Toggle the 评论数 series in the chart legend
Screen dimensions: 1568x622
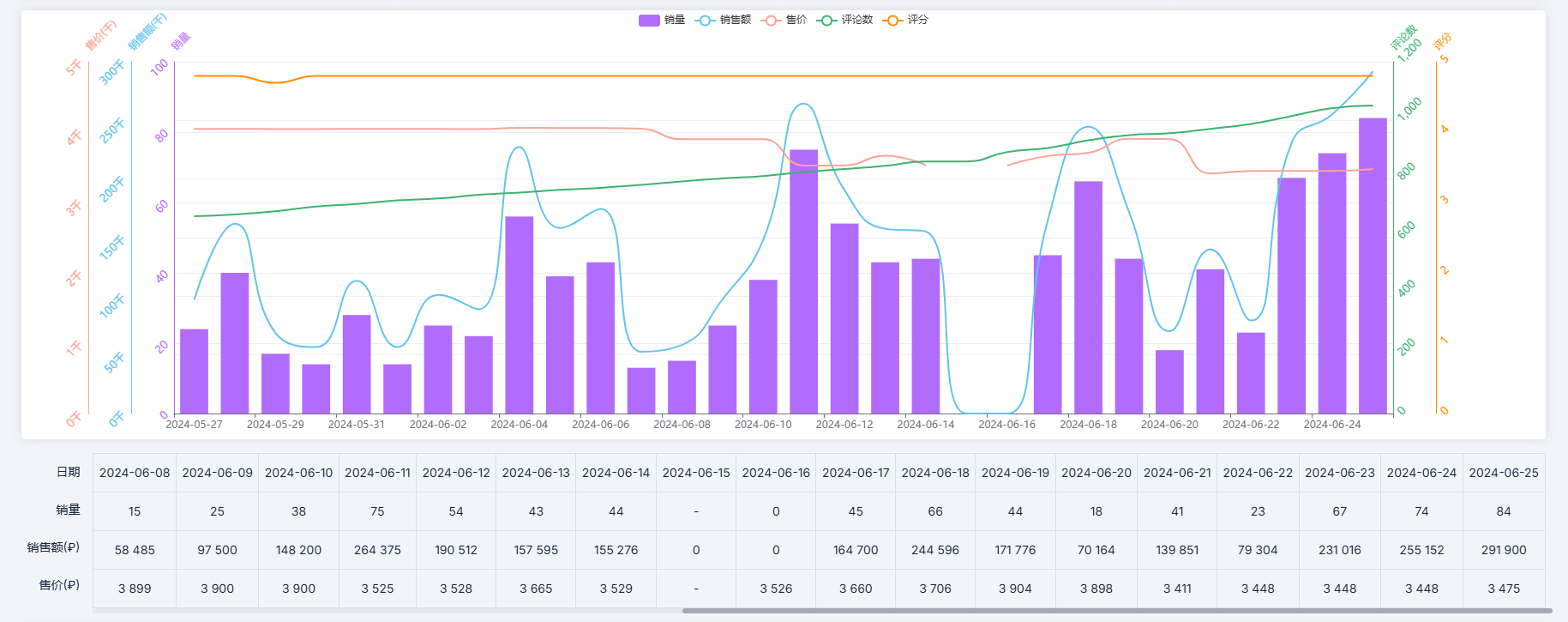(844, 20)
